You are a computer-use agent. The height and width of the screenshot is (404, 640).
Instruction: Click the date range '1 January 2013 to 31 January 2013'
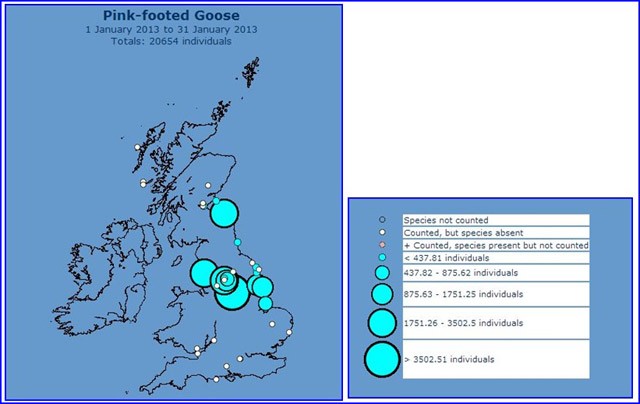tap(171, 29)
